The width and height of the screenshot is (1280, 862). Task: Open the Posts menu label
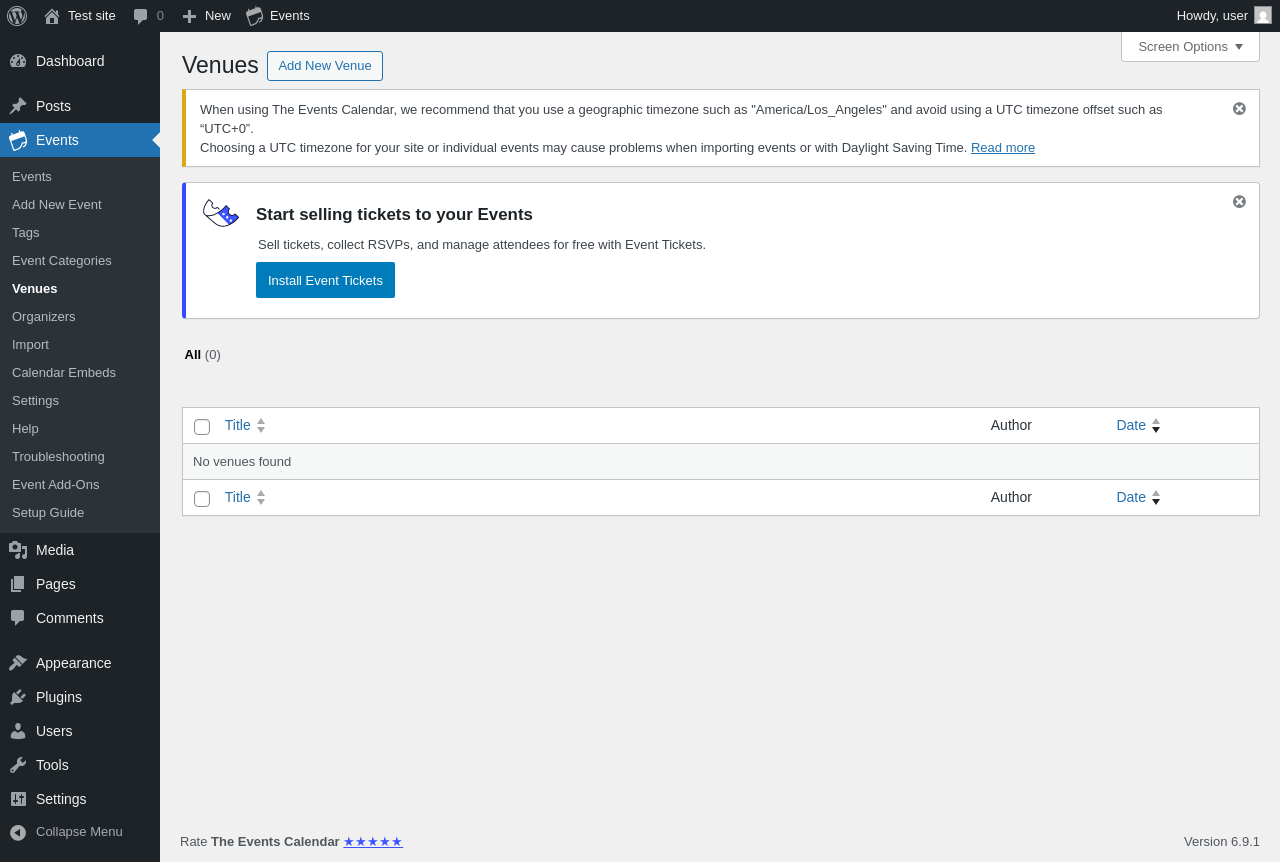(x=53, y=106)
